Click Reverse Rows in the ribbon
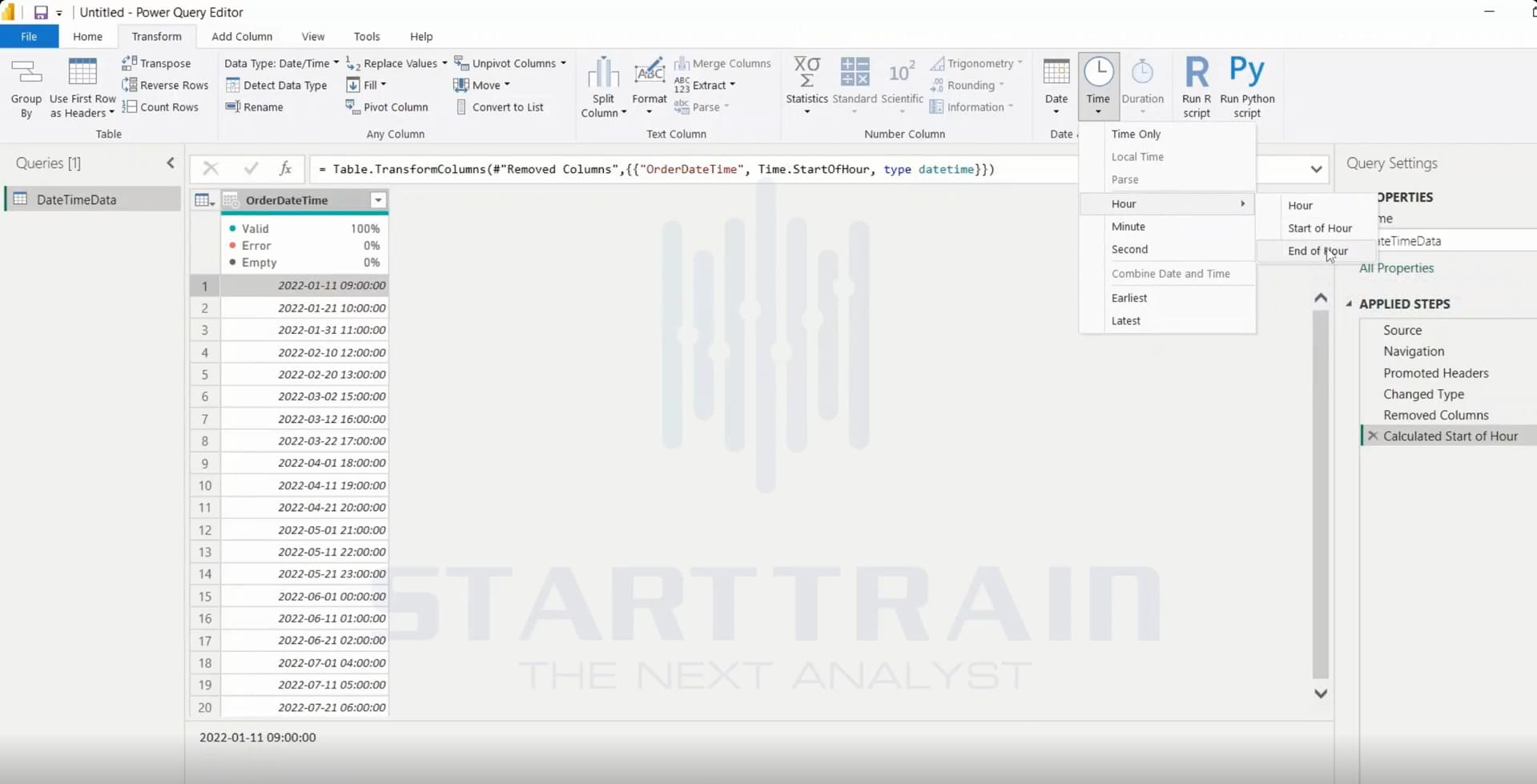This screenshot has width=1537, height=784. (165, 85)
